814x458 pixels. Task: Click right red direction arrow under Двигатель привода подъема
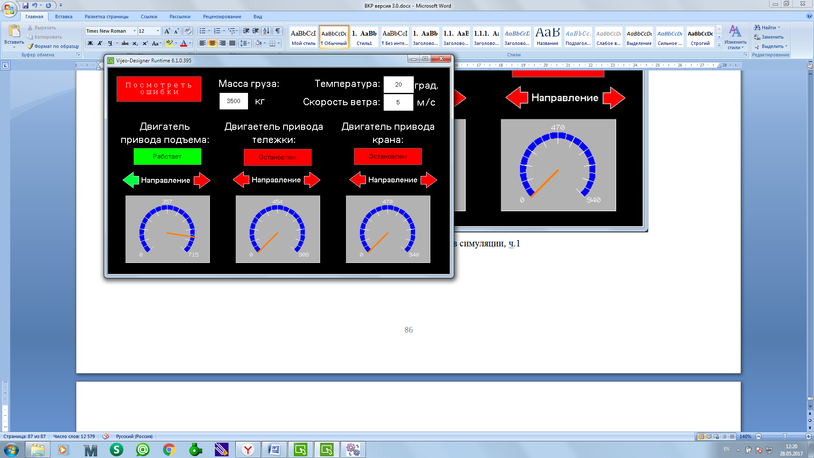pos(202,180)
